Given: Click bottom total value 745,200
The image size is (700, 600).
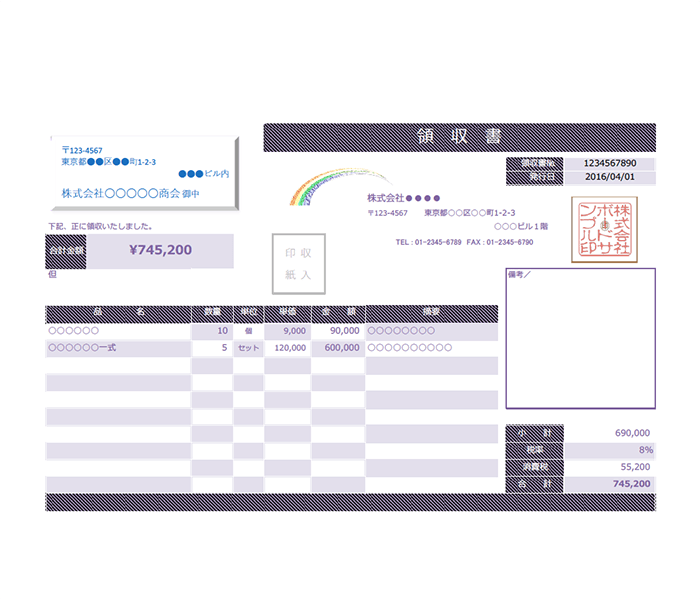Looking at the screenshot, I should (631, 484).
